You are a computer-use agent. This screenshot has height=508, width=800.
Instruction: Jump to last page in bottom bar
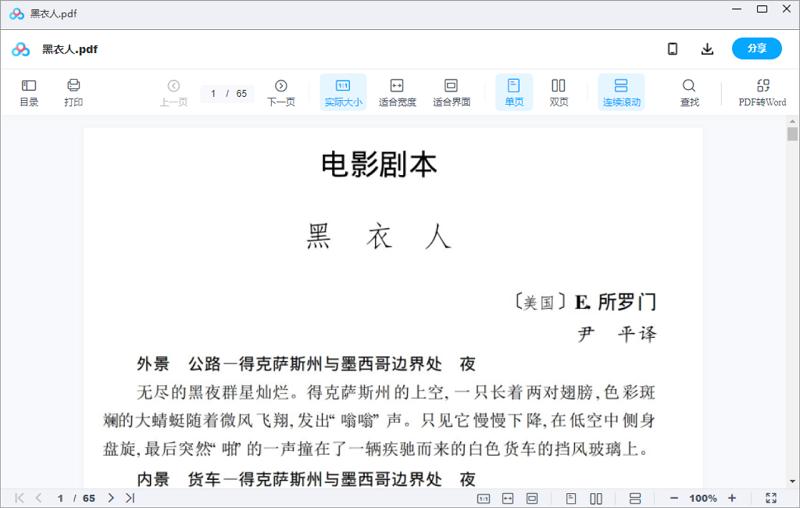[x=130, y=498]
